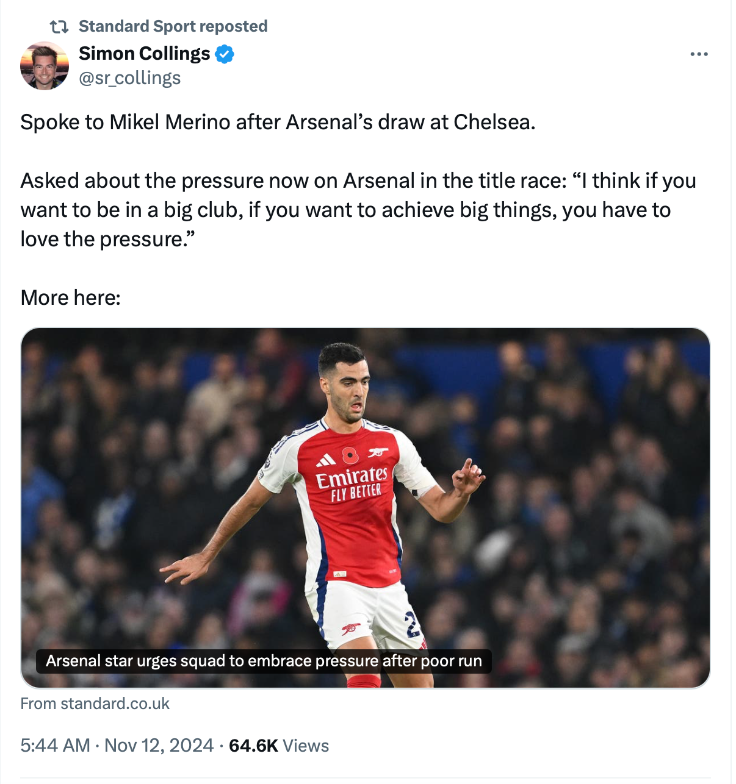Follow the 'From standard.co.uk' source link
The width and height of the screenshot is (736, 784).
point(95,704)
